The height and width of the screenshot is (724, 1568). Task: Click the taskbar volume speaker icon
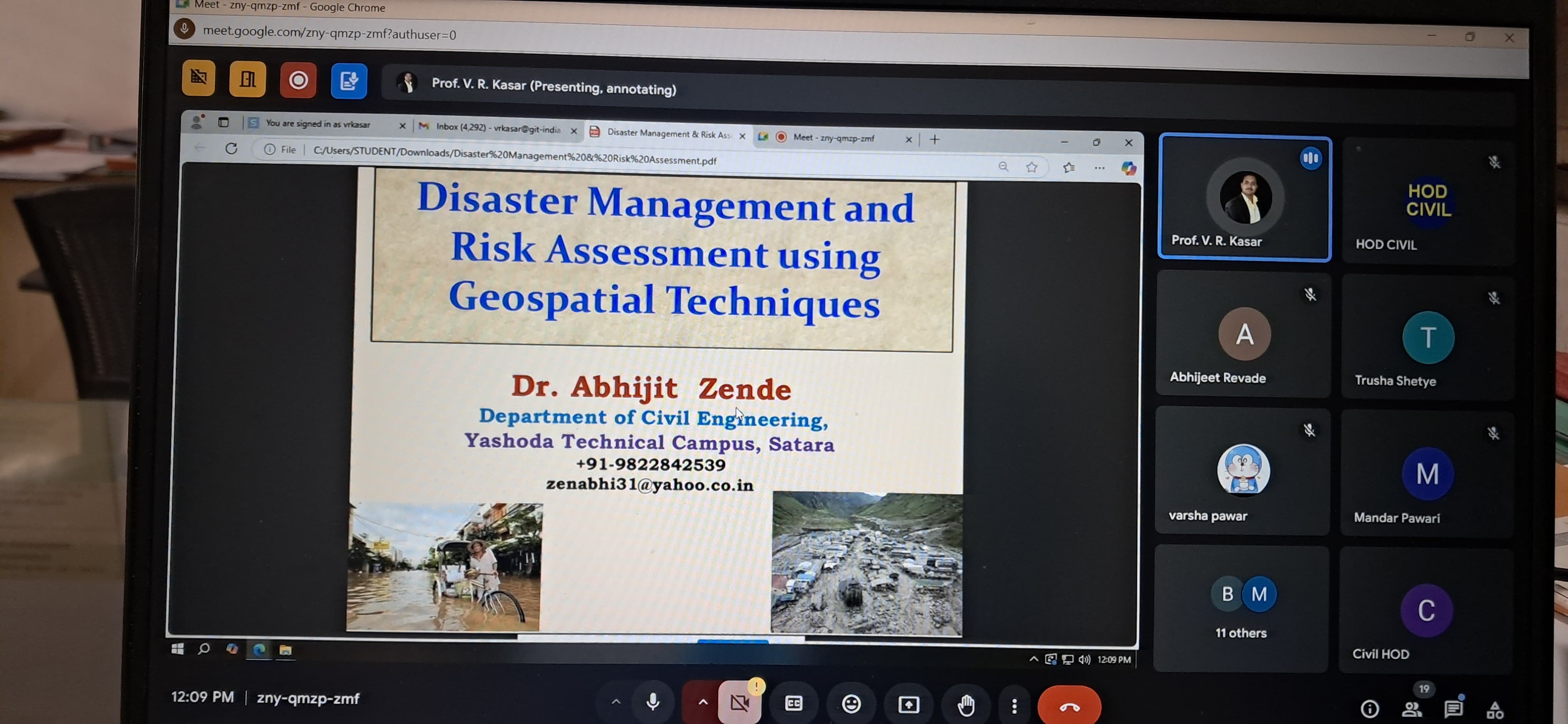pyautogui.click(x=1084, y=659)
